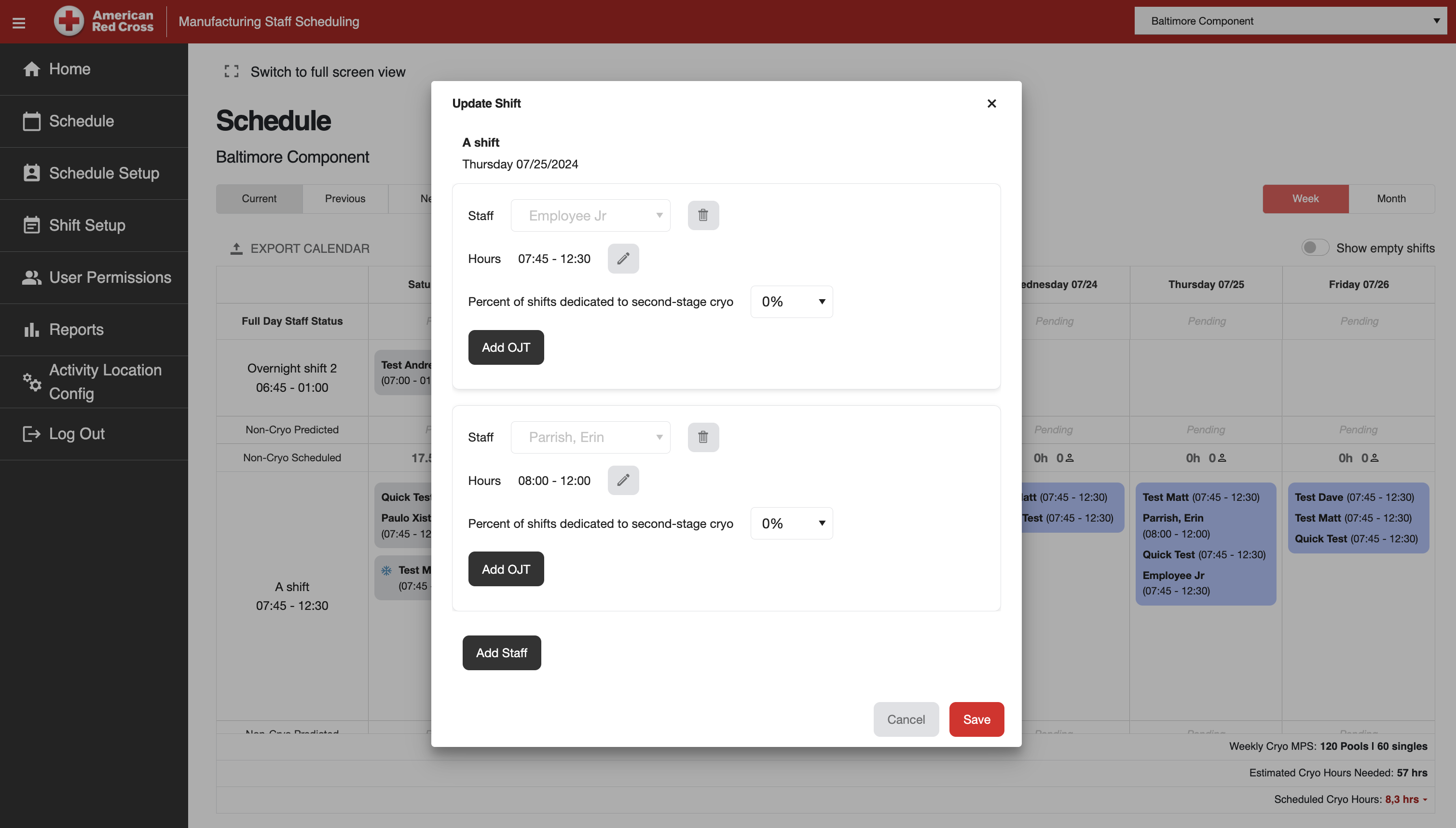This screenshot has height=828, width=1456.
Task: Open the Parrish, Erin staff dropdown
Action: tap(590, 437)
